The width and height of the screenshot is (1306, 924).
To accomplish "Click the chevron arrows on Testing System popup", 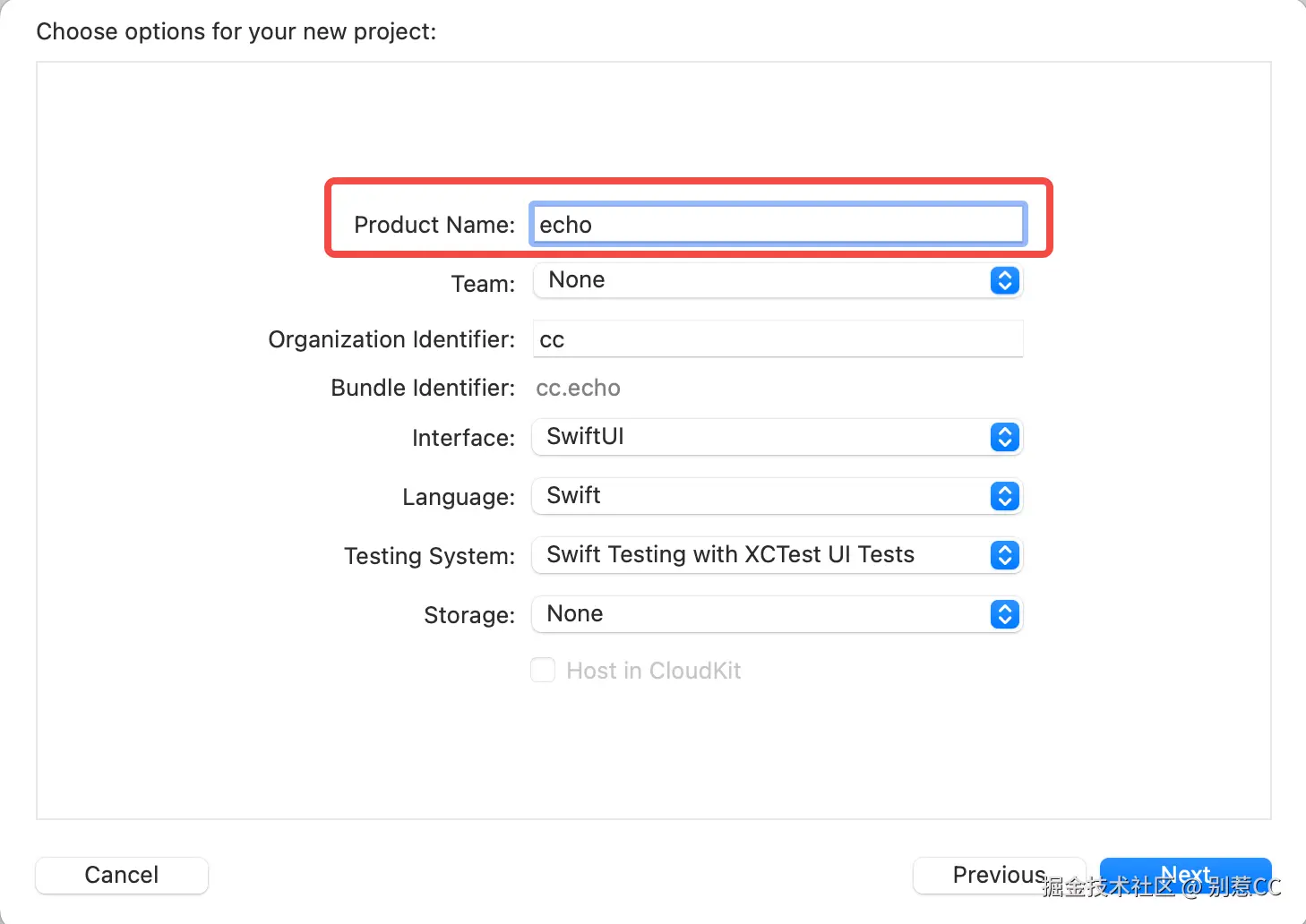I will [1004, 555].
